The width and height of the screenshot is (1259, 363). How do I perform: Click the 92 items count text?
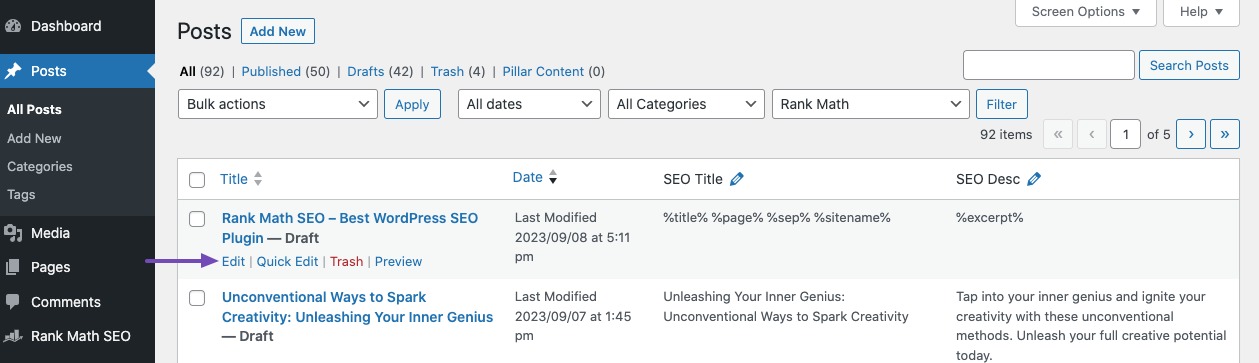click(1005, 134)
